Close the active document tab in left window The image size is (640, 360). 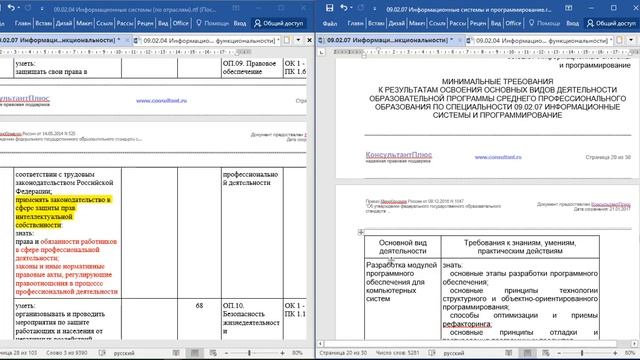tap(309, 40)
